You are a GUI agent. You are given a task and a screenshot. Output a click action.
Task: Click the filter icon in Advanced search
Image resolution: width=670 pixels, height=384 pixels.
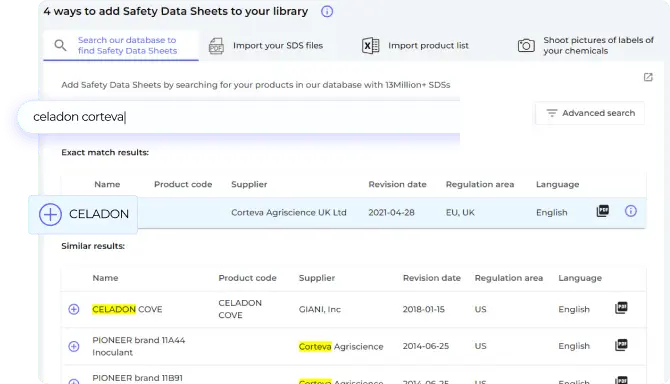pyautogui.click(x=552, y=113)
